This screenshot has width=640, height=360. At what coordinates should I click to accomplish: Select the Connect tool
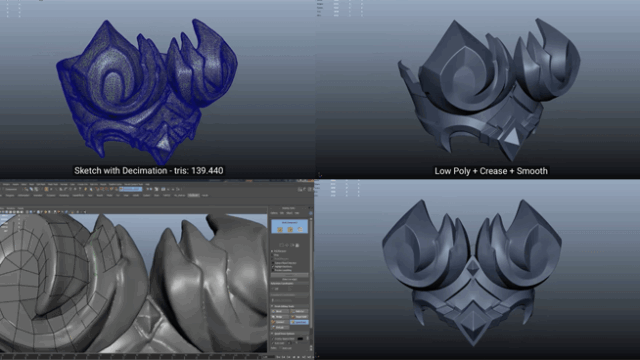pos(280,322)
